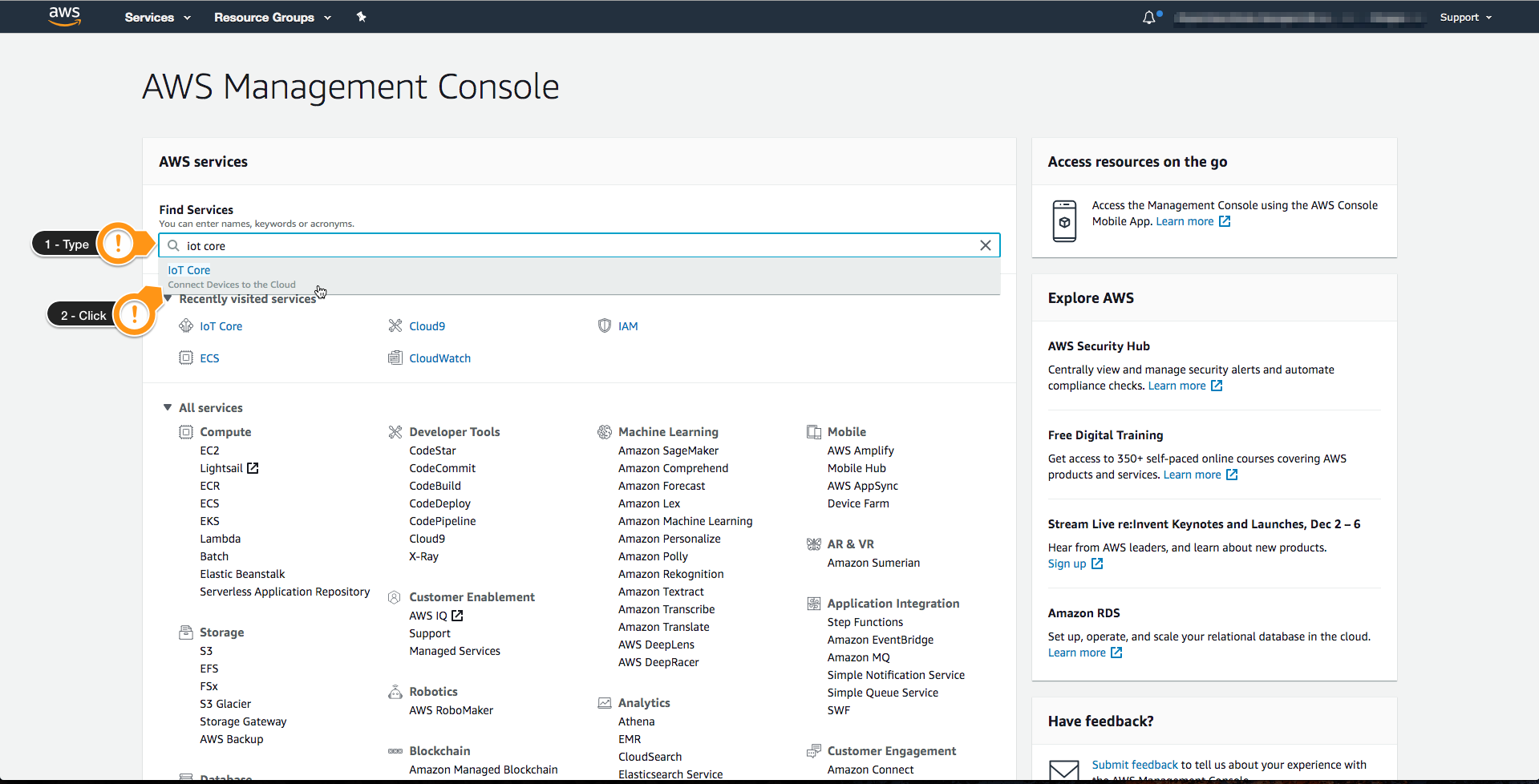Click the ECS icon in recently visited

[x=186, y=358]
